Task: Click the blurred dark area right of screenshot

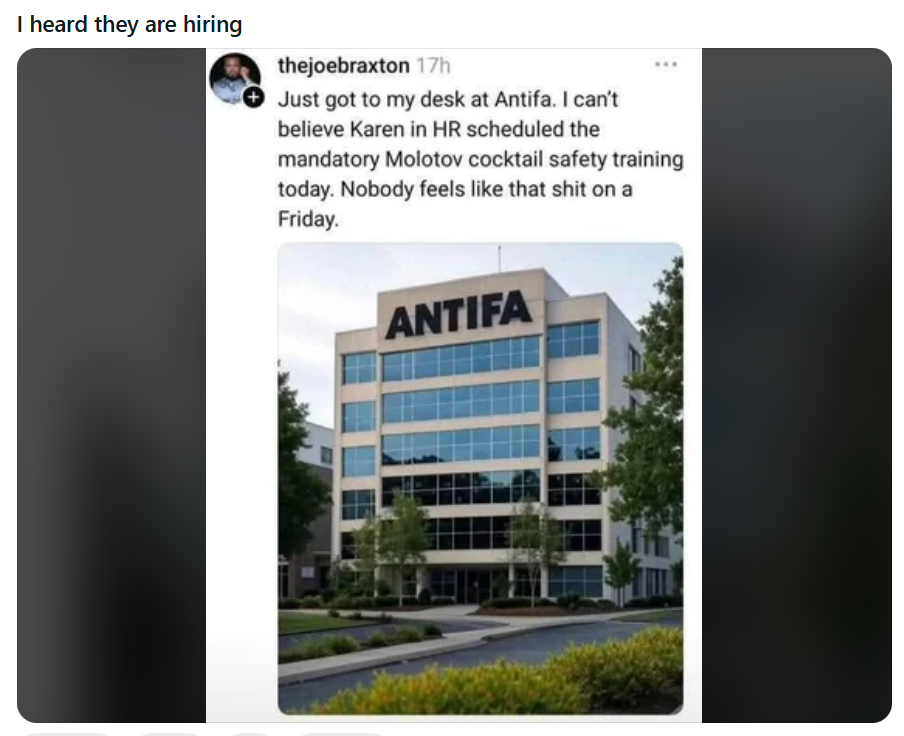Action: point(797,385)
